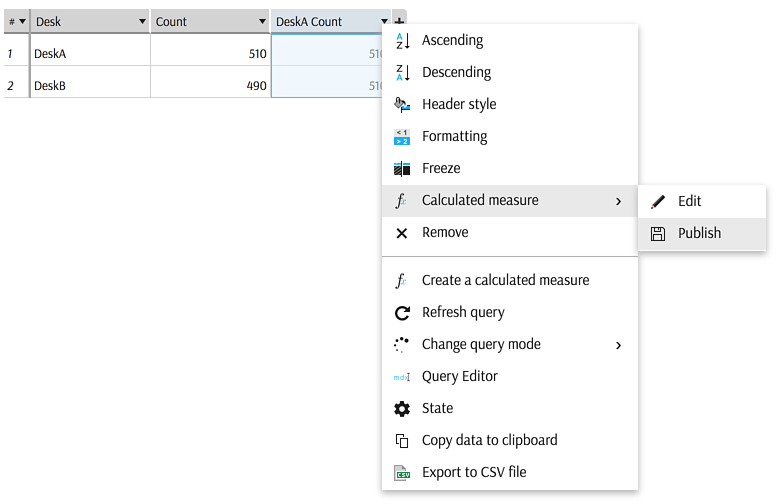Click the State gear icon
The image size is (778, 504).
coord(402,409)
